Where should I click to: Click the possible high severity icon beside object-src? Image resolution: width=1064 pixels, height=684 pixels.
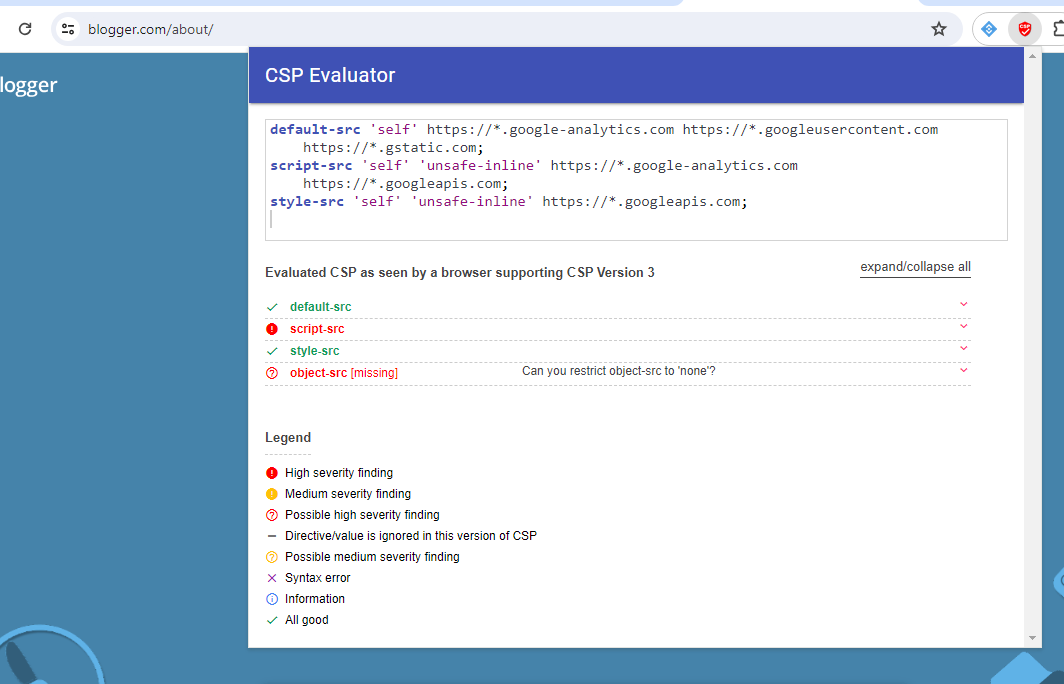(271, 371)
